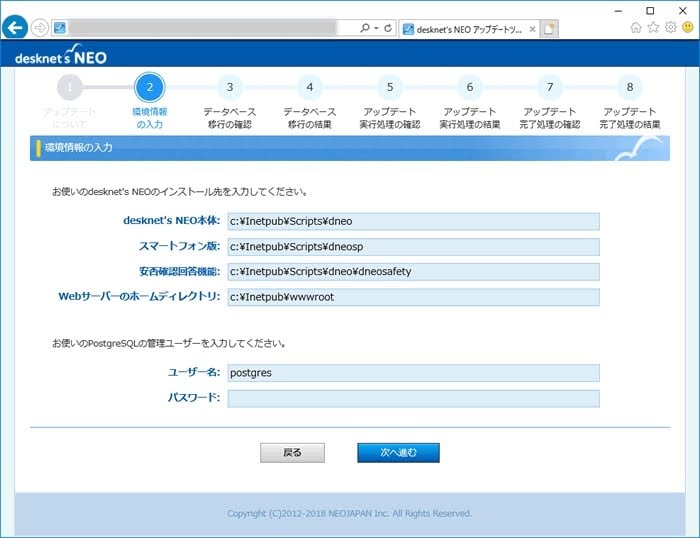
Task: Click the 環境情報の入力 section header text
Action: point(79,148)
